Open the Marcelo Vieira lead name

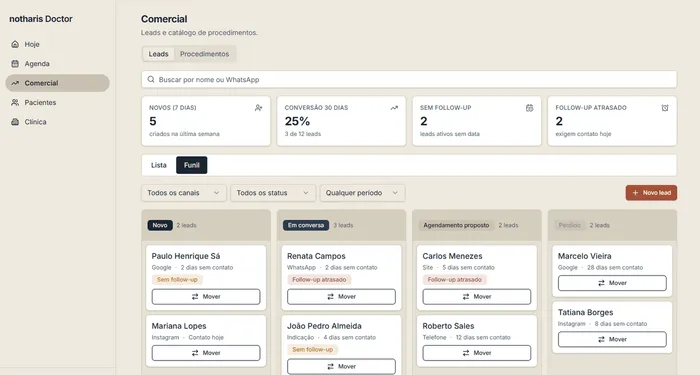pos(584,256)
